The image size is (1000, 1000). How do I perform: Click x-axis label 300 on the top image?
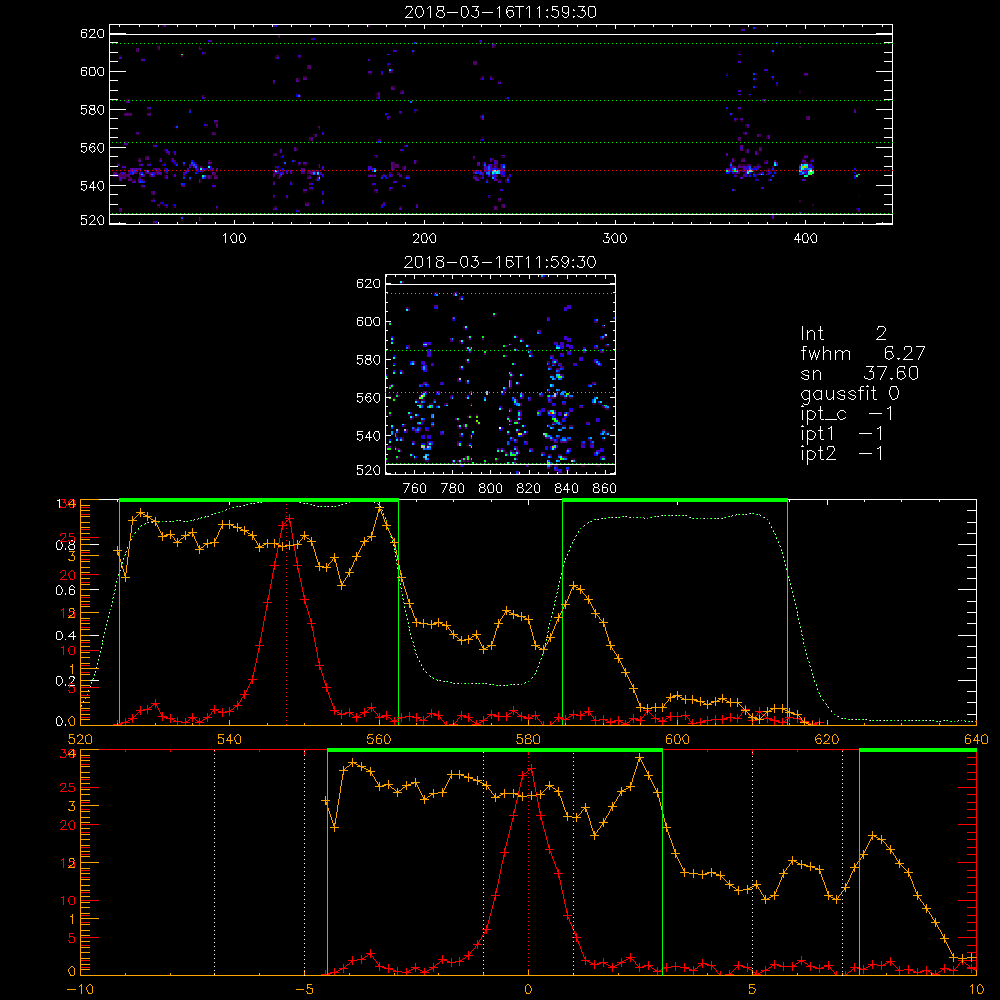tap(615, 239)
